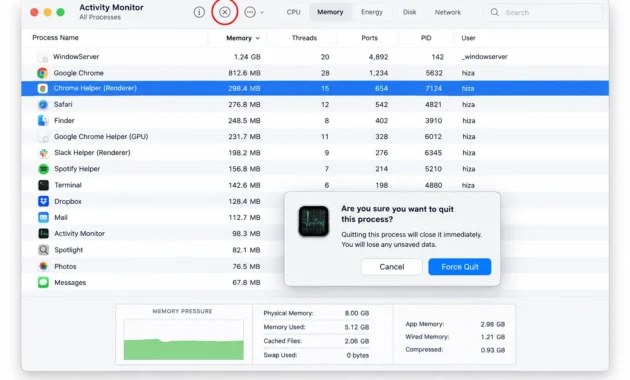Viewport: 630px width, 380px height.
Task: Click the Spotify Helper green icon
Action: pyautogui.click(x=43, y=169)
